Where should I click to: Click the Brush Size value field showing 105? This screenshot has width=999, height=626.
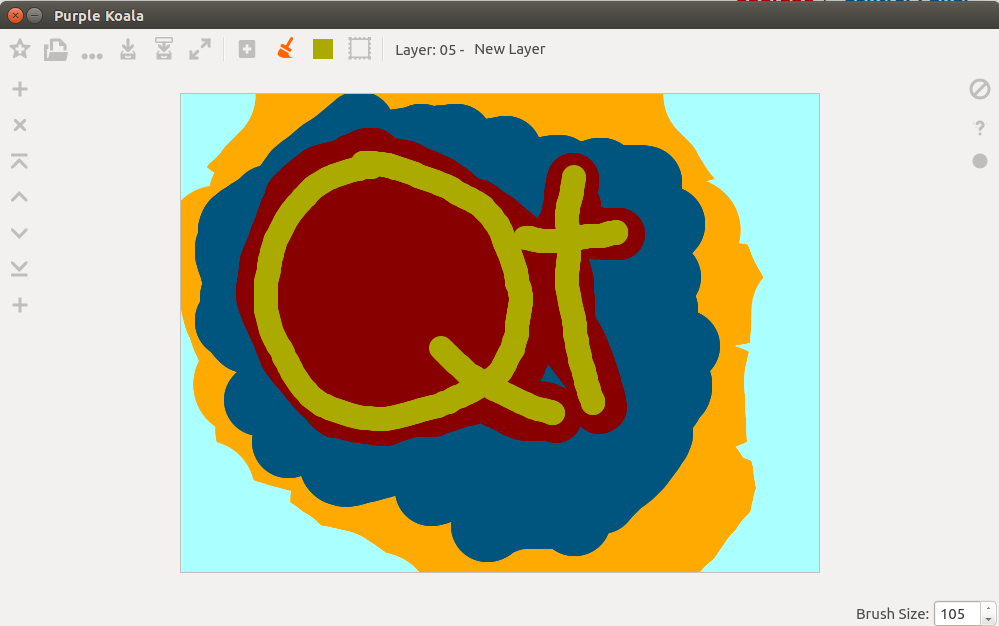pyautogui.click(x=956, y=614)
